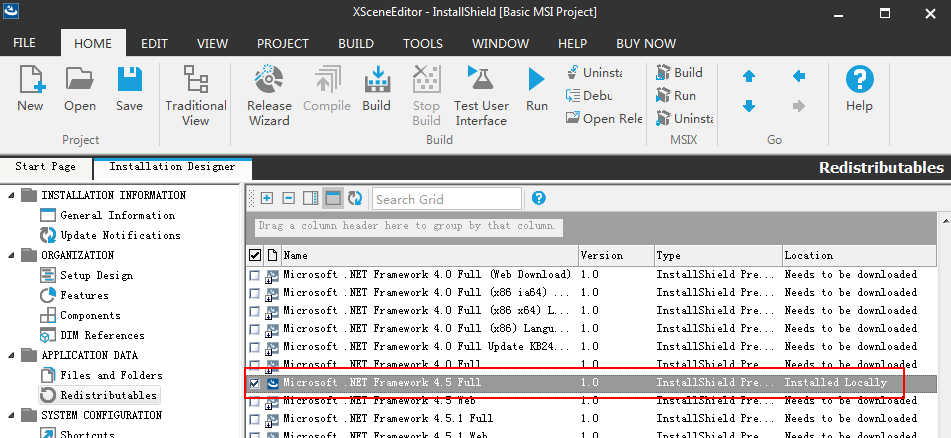Open the WINDOW ribbon tab

click(x=500, y=44)
